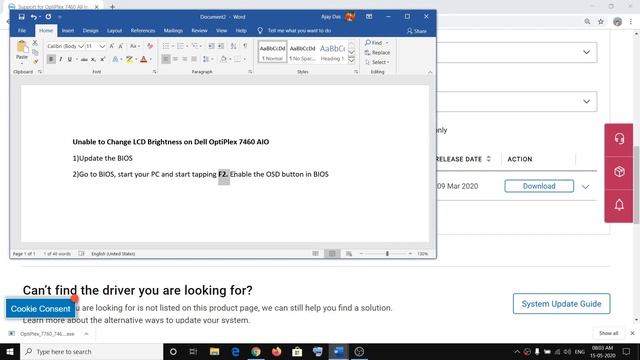640x360 pixels.
Task: Switch to the Insert ribbon tab
Action: pos(68,31)
